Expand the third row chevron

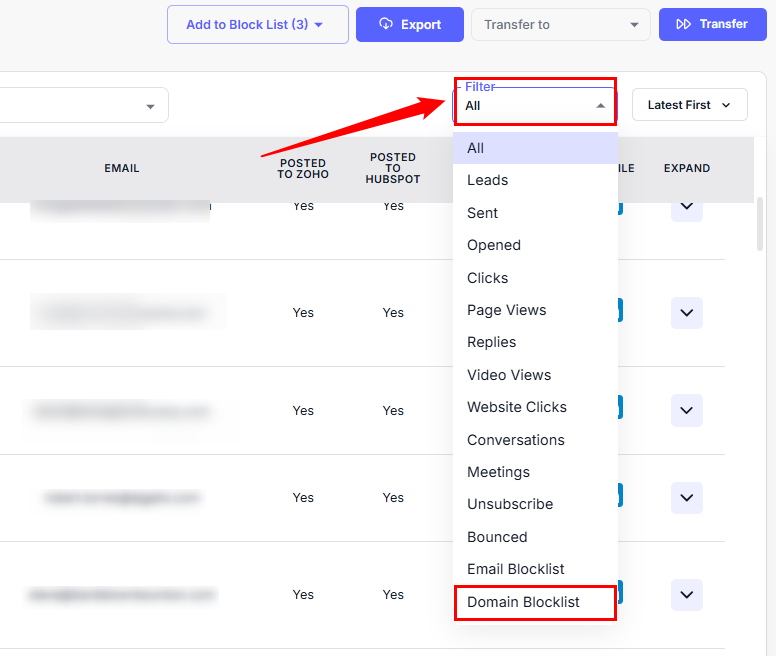click(x=686, y=410)
